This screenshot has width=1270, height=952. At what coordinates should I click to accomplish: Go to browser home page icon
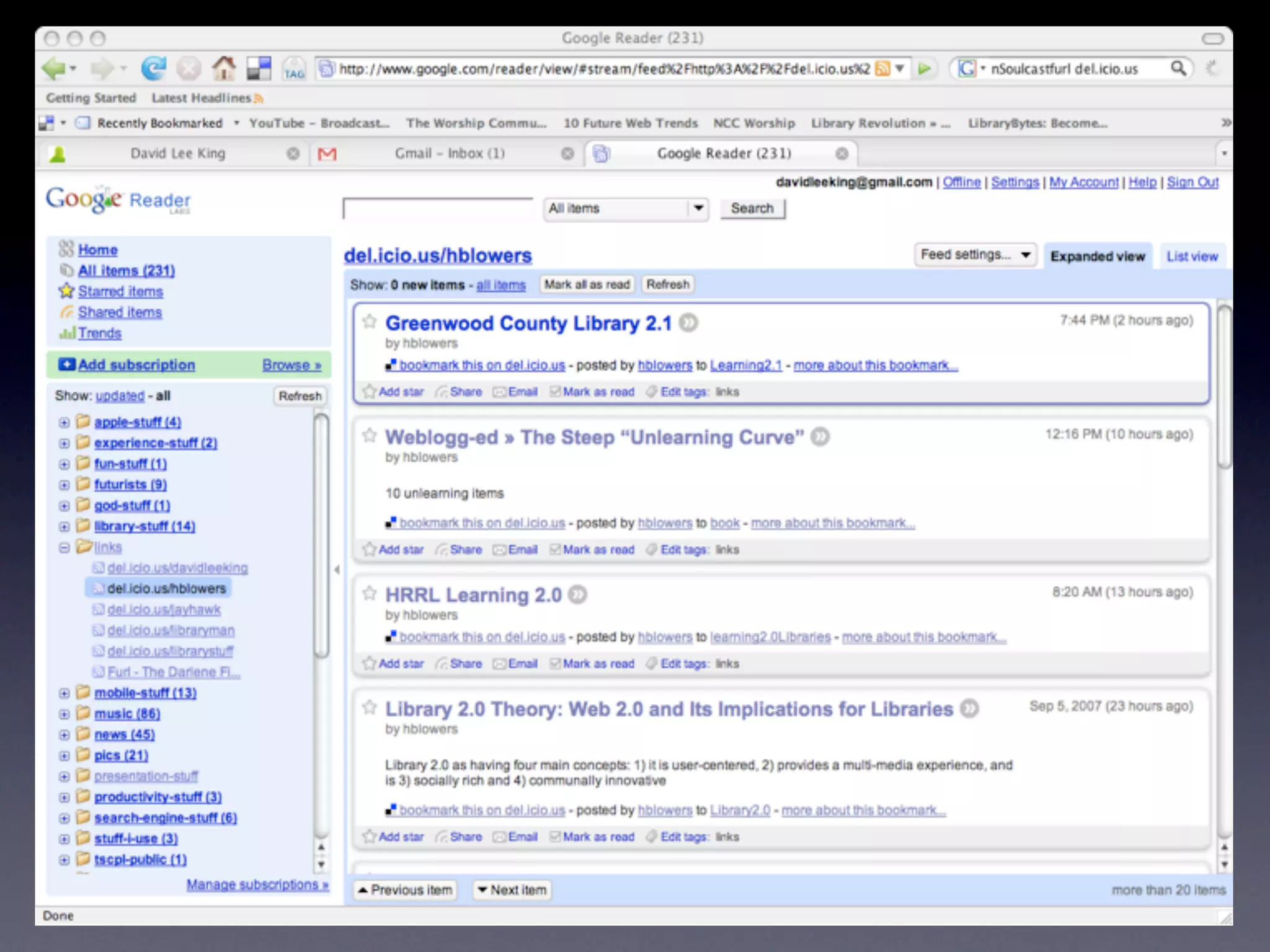click(224, 68)
